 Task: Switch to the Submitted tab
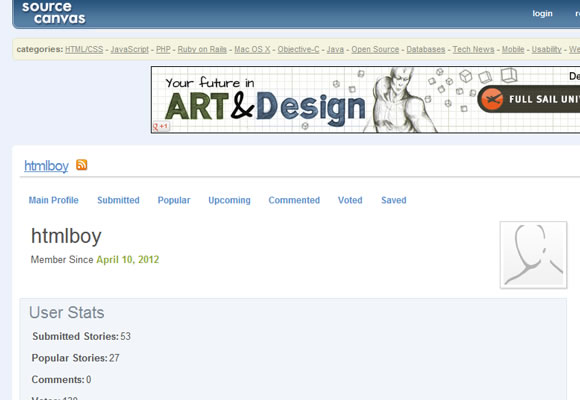(x=118, y=200)
